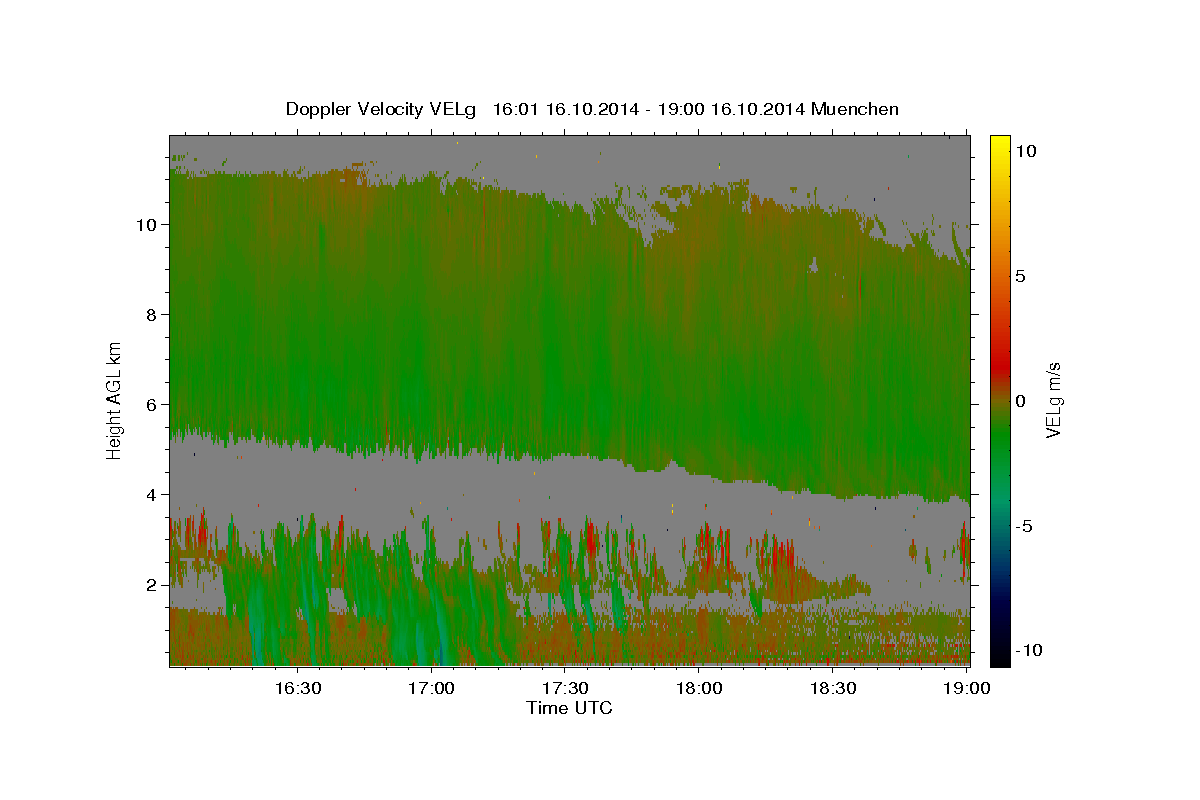Click the colorbar value 0 label
This screenshot has height=800, width=1200.
(1021, 401)
